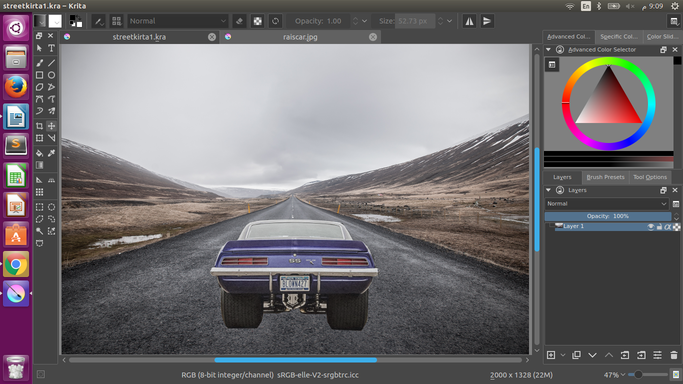Viewport: 683px width, 384px height.
Task: Move layer down with arrow button
Action: [592, 355]
